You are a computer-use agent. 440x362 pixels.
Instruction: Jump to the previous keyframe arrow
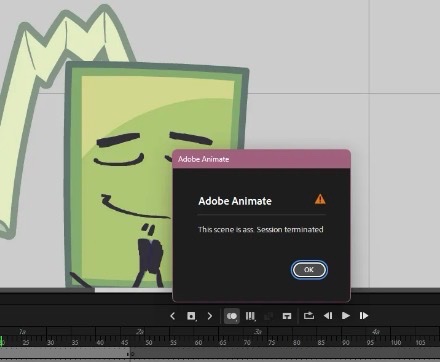pyautogui.click(x=172, y=316)
